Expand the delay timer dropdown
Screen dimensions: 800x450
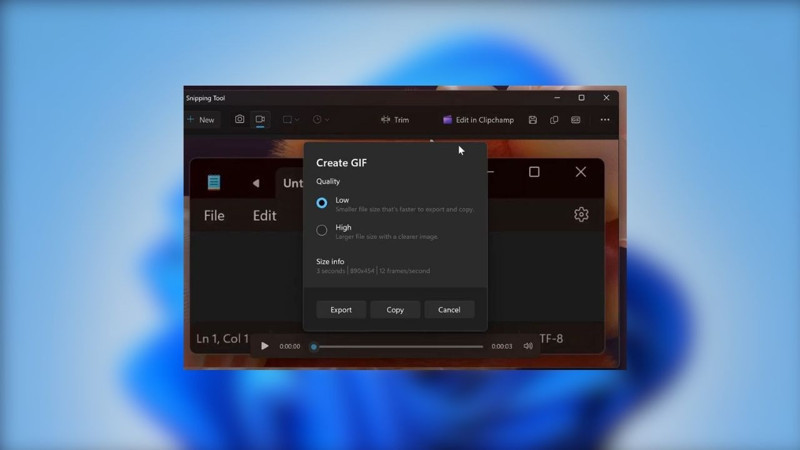tap(320, 120)
